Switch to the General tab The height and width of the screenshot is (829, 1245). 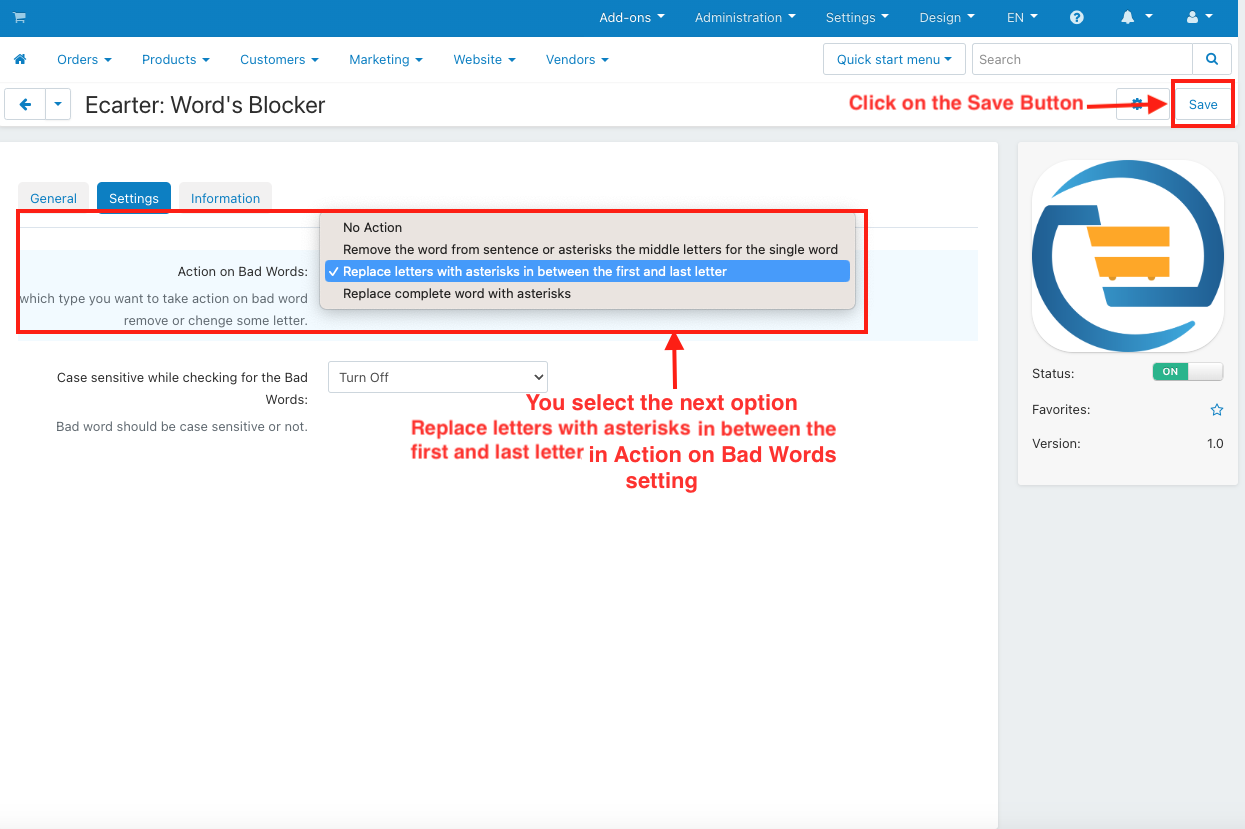click(x=54, y=198)
